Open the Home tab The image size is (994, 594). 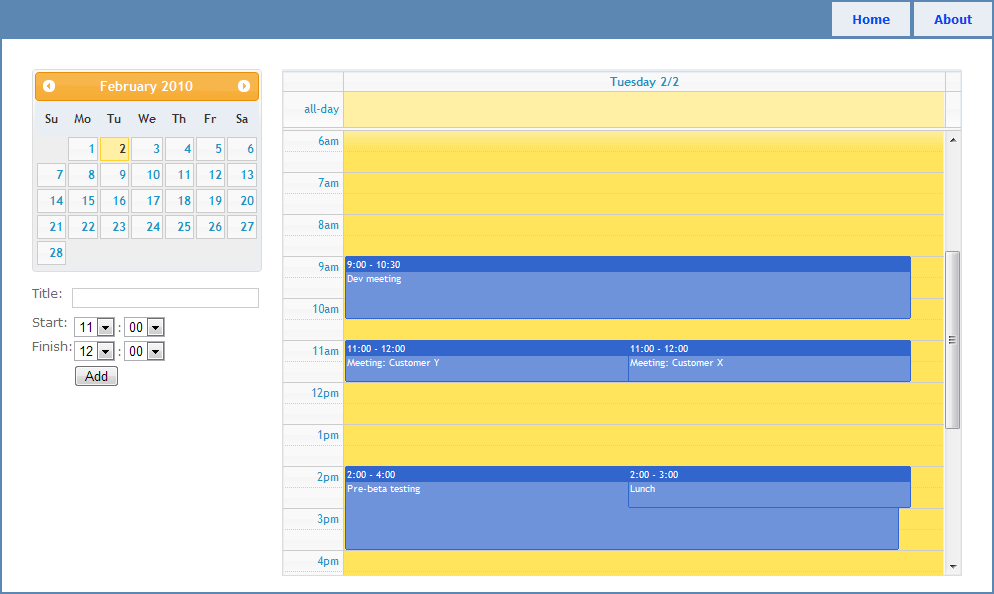(870, 20)
